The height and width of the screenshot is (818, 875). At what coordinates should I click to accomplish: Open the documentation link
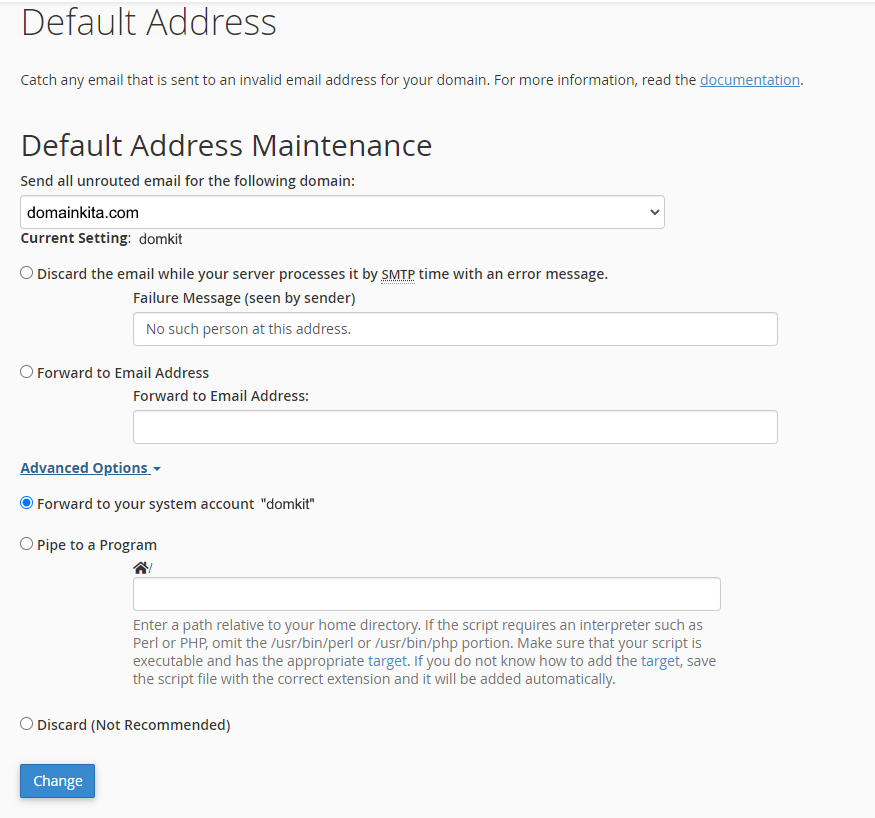tap(749, 80)
